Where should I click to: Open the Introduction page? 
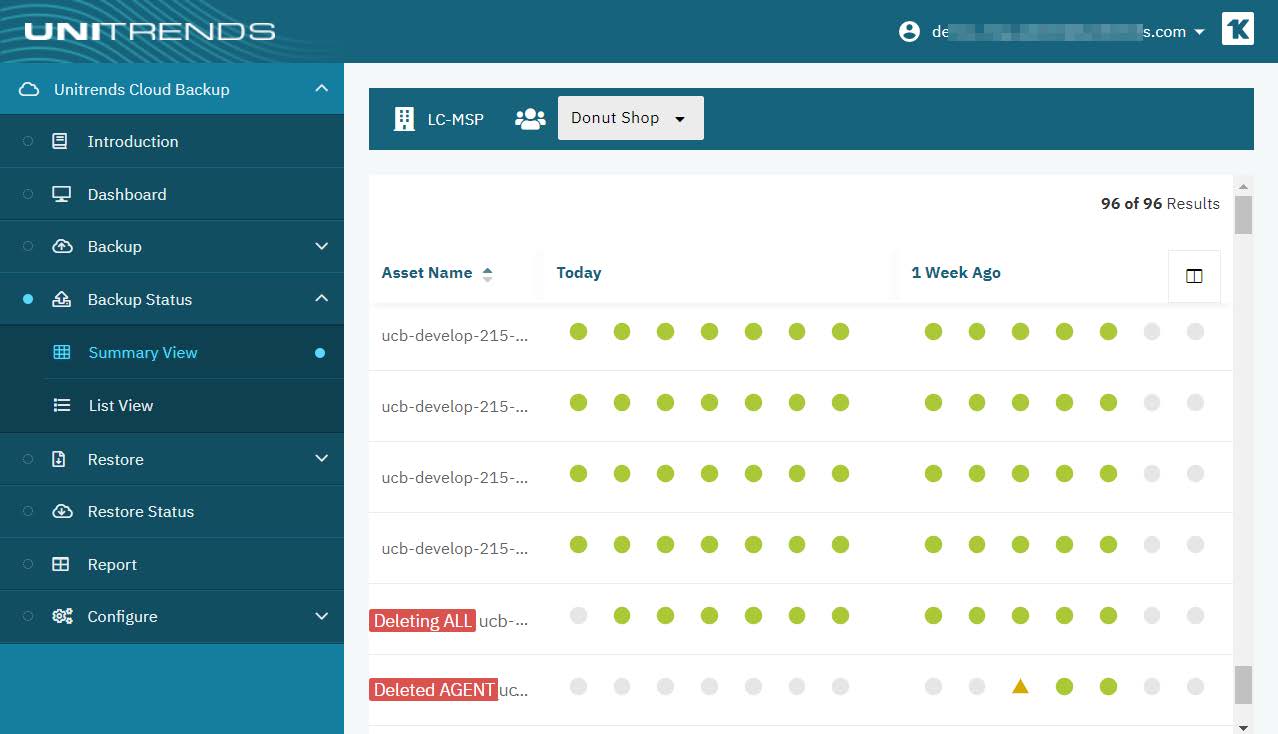point(133,141)
